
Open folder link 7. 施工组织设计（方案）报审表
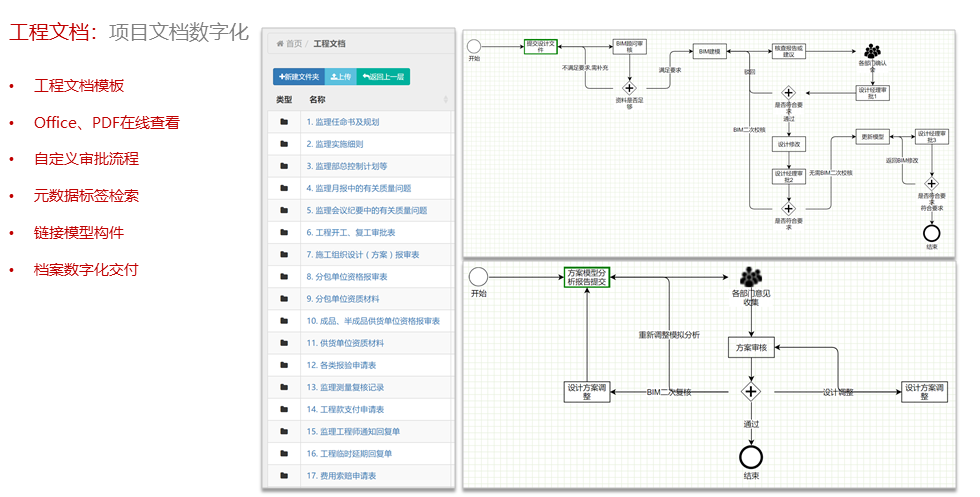point(362,254)
